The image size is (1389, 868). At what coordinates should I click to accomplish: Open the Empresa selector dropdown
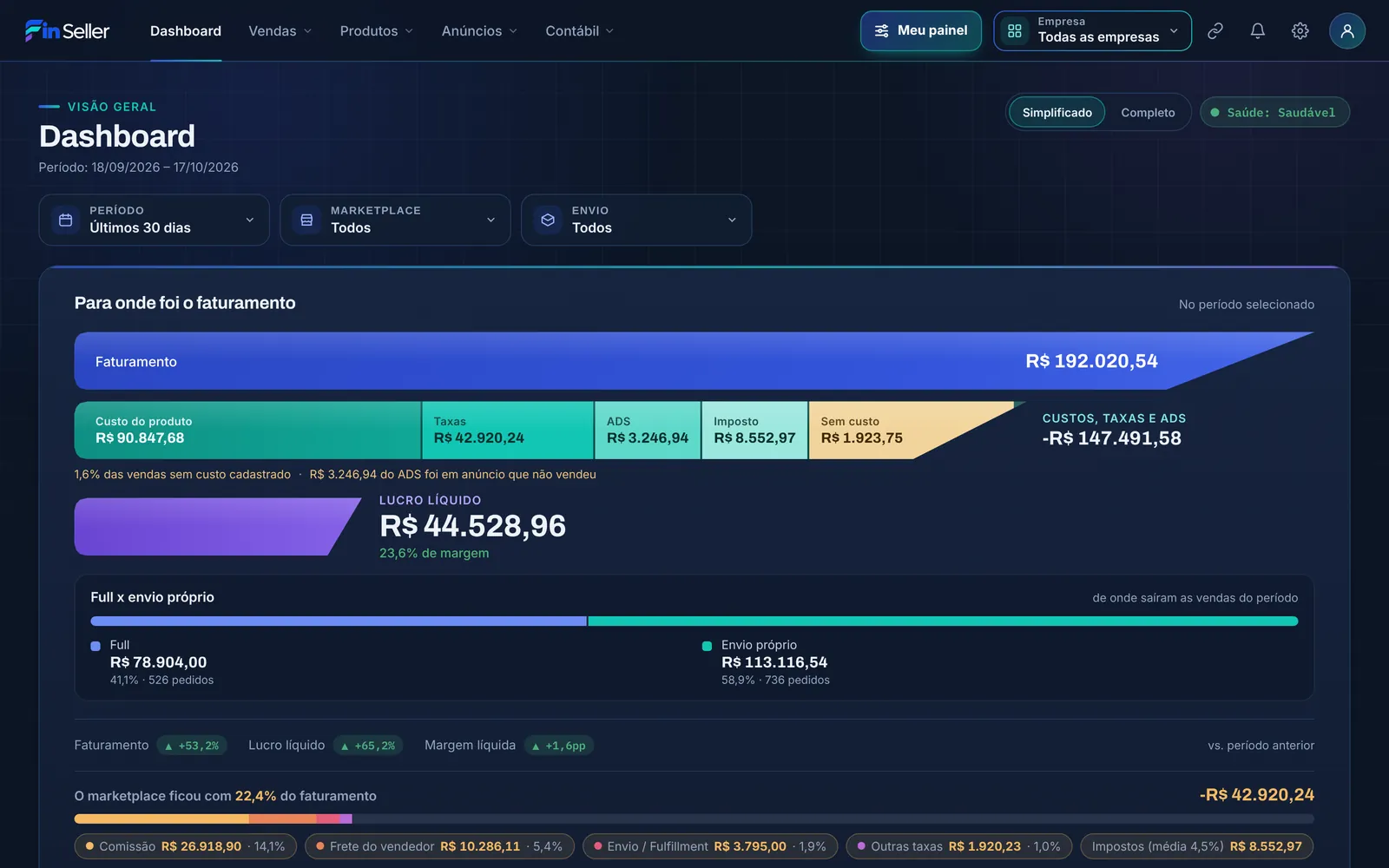coord(1092,30)
